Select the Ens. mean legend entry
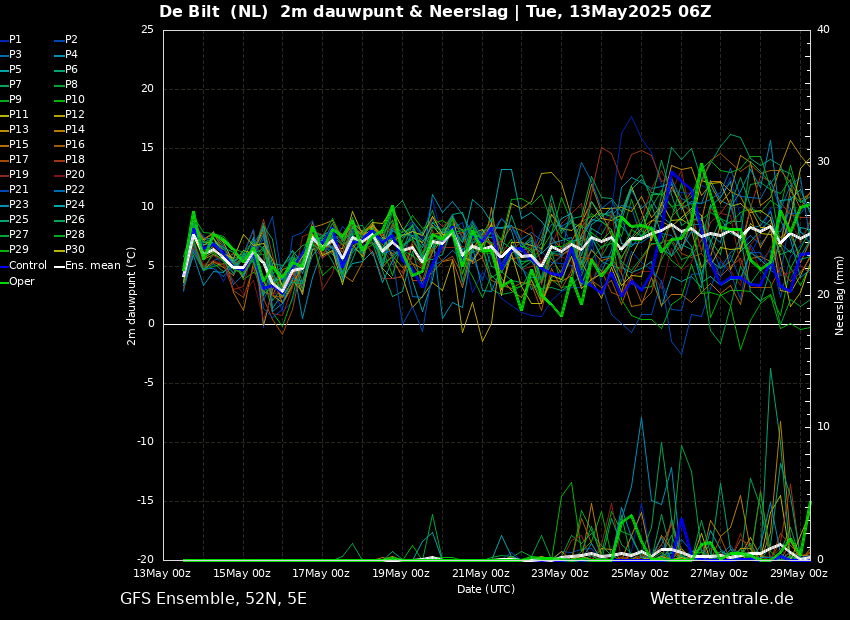Image resolution: width=850 pixels, height=620 pixels. (92, 266)
